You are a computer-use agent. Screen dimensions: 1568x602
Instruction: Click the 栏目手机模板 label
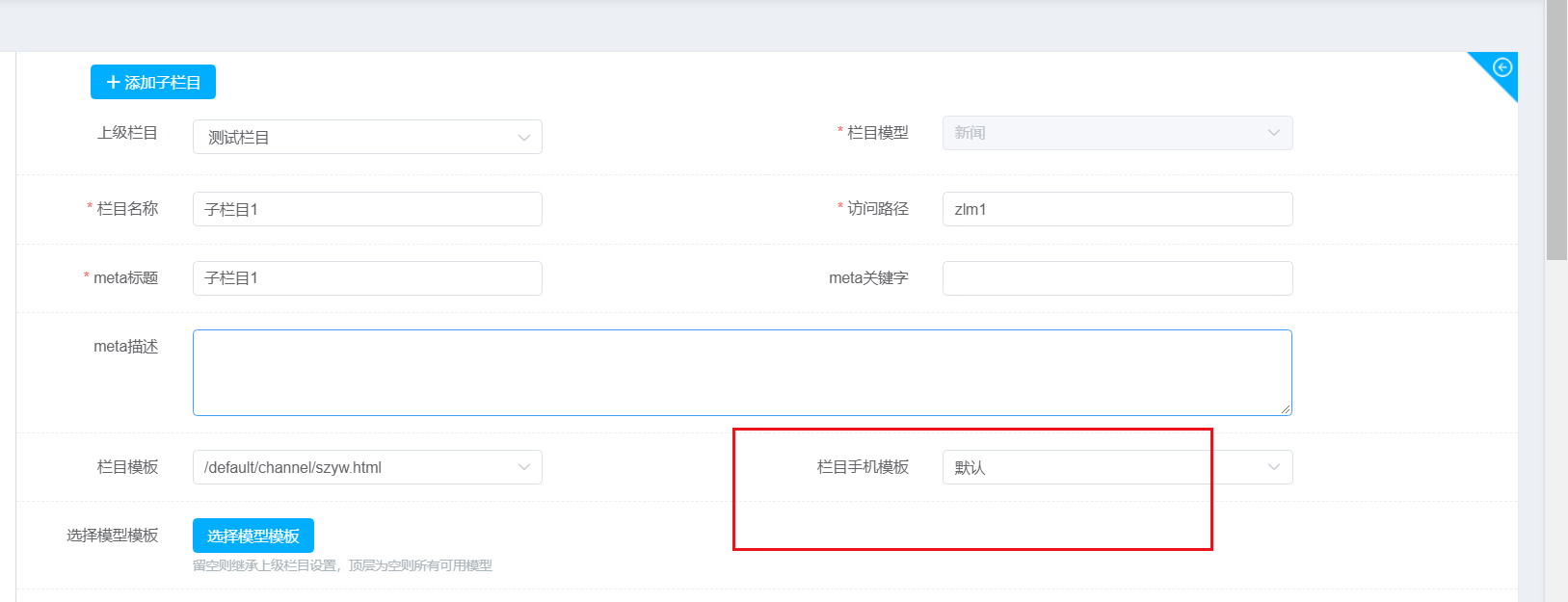863,467
